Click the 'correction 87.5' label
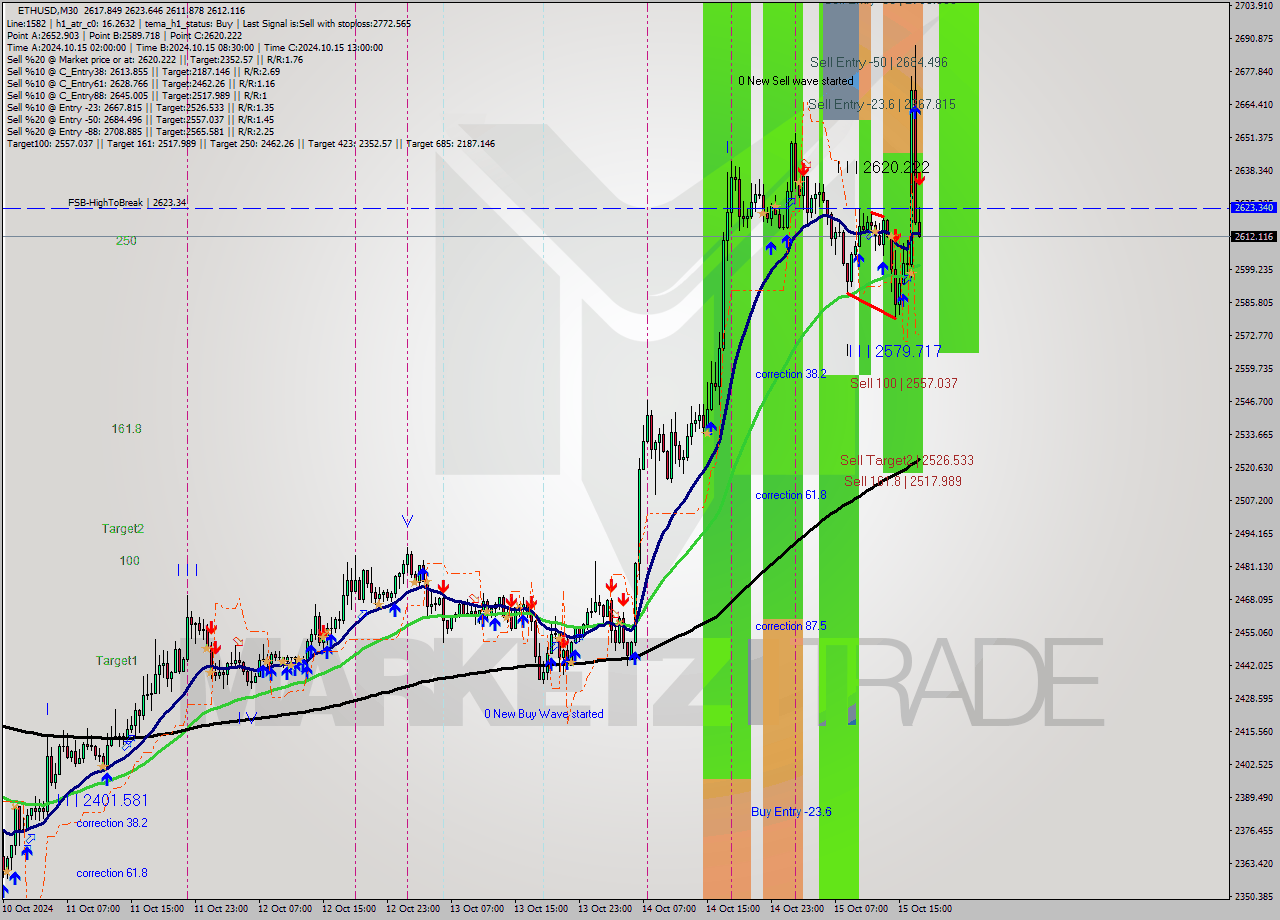Image resolution: width=1280 pixels, height=920 pixels. click(x=791, y=626)
